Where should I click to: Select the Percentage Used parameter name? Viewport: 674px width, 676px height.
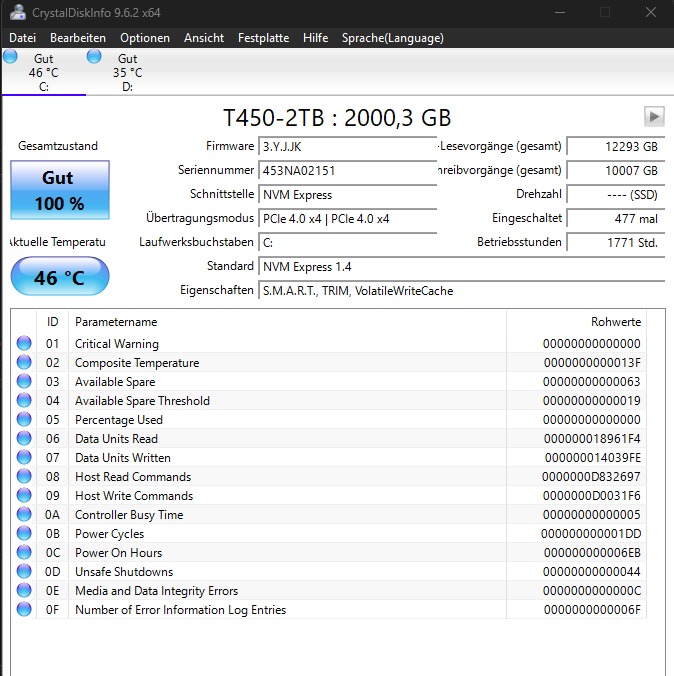point(119,419)
